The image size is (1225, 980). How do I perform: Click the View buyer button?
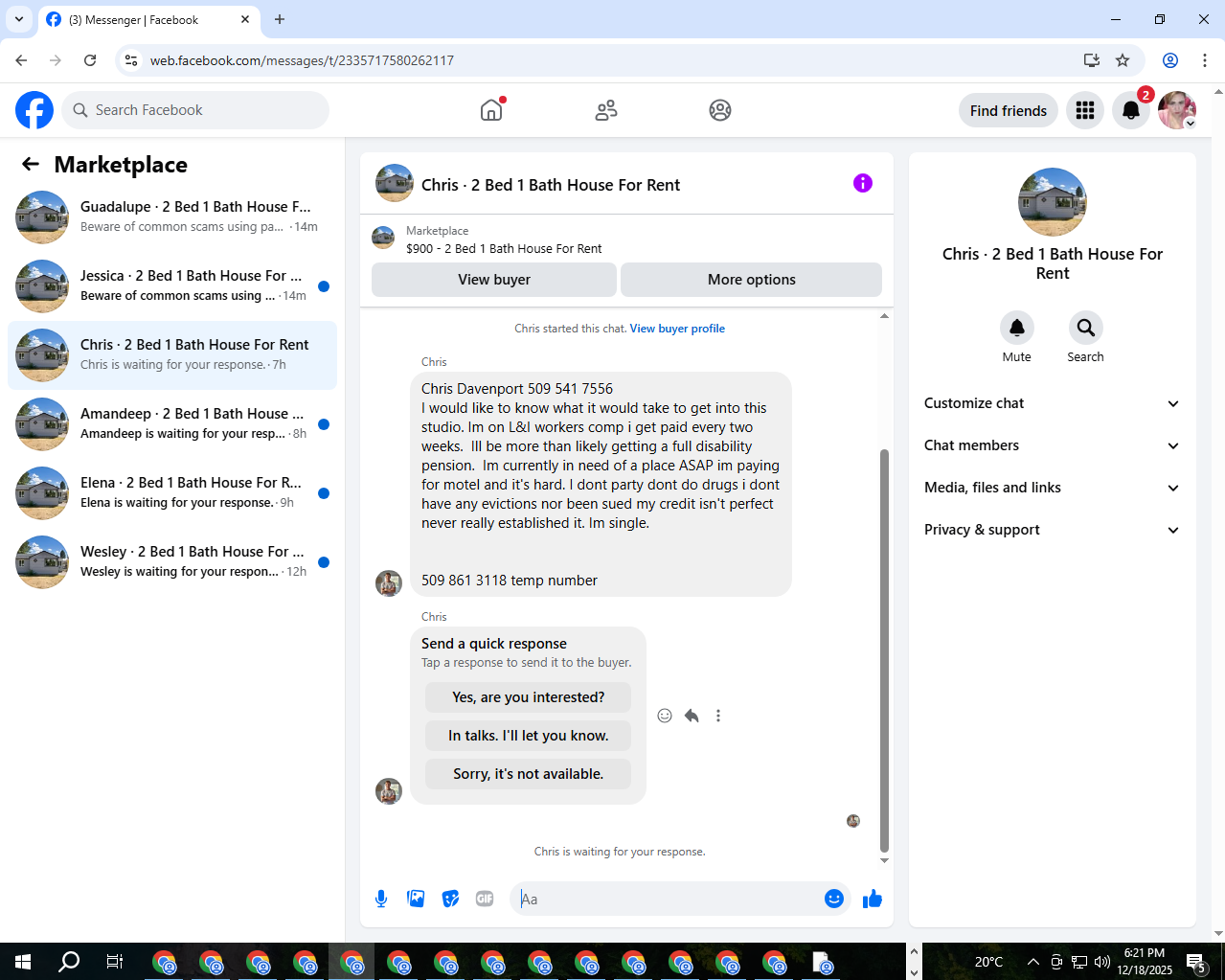[x=494, y=280]
